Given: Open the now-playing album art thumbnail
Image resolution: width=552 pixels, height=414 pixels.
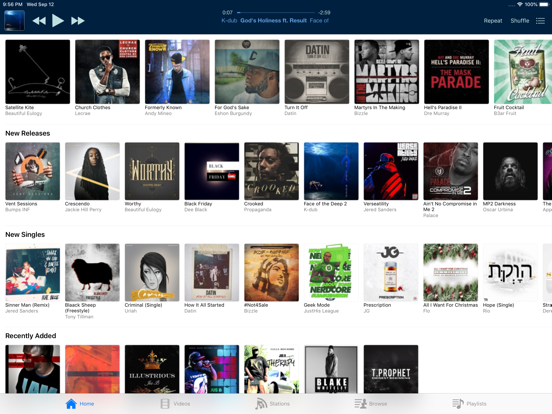Looking at the screenshot, I should 14,21.
